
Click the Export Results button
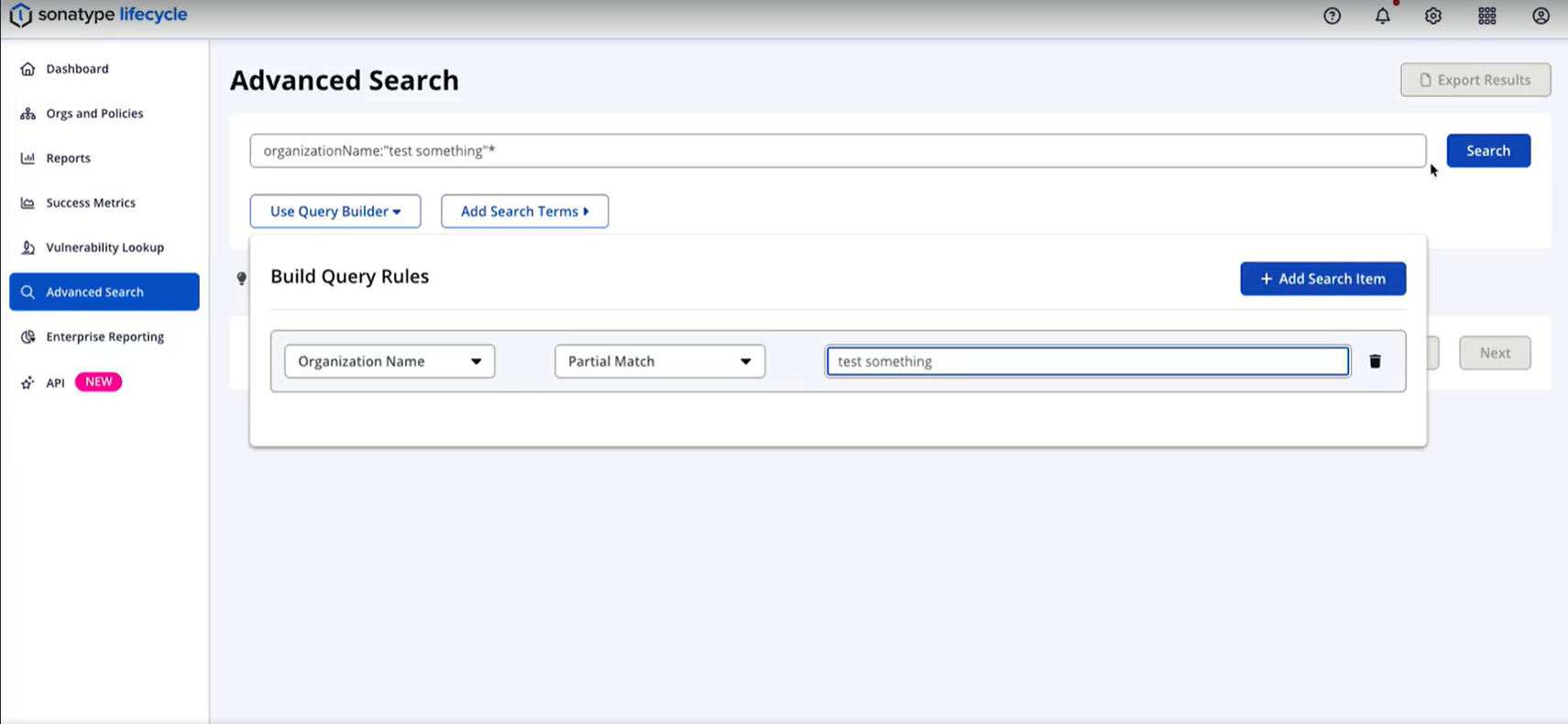1475,80
